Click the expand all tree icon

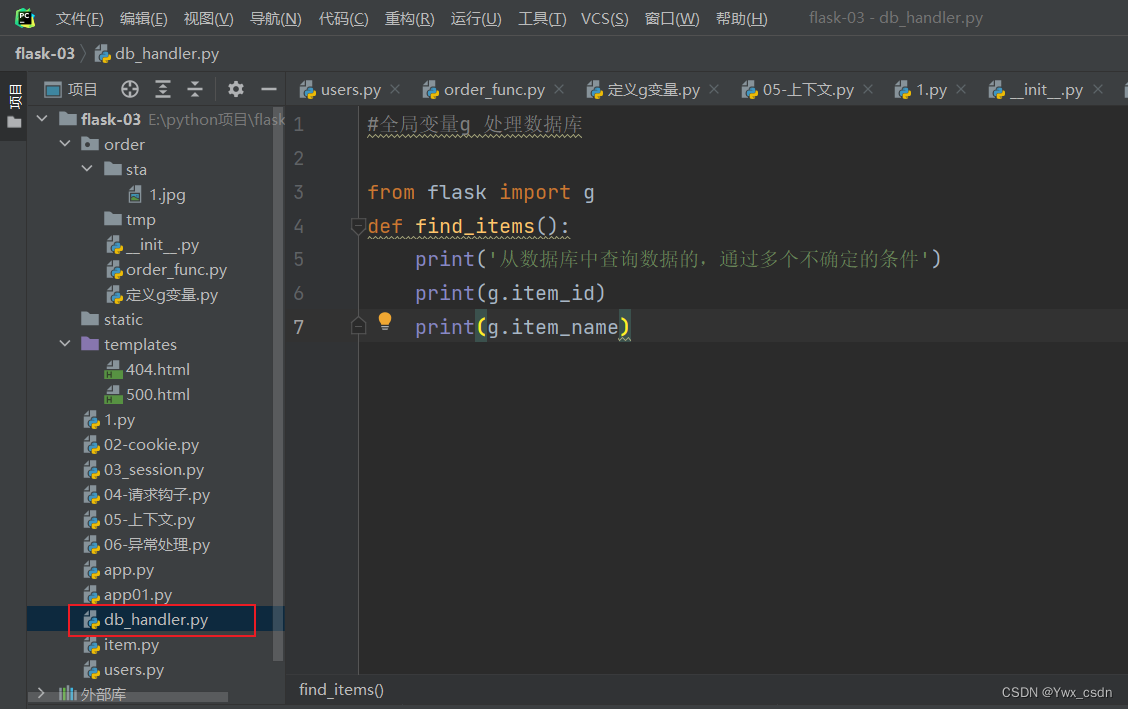tap(162, 90)
